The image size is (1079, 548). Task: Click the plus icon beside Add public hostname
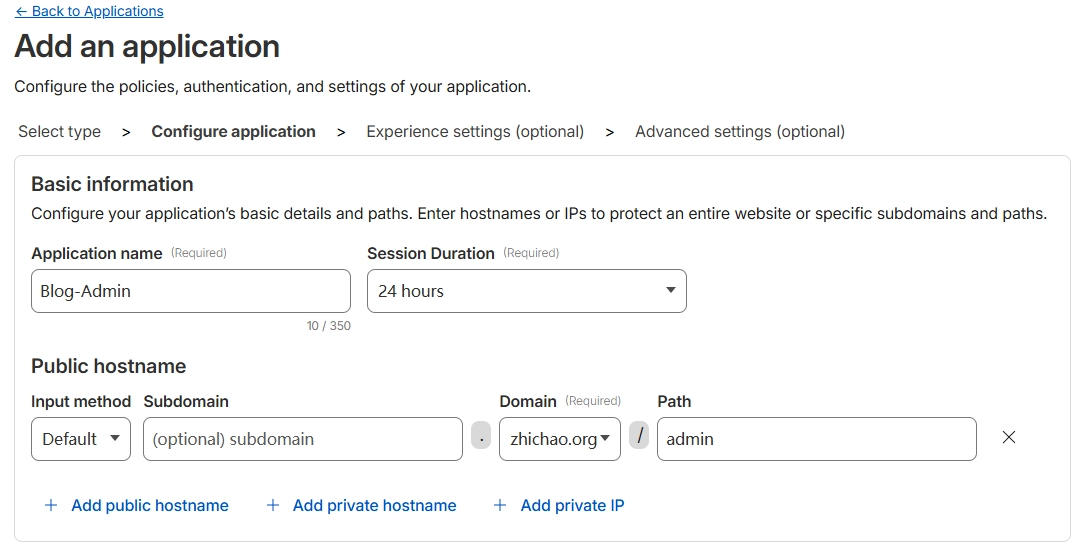coord(51,506)
